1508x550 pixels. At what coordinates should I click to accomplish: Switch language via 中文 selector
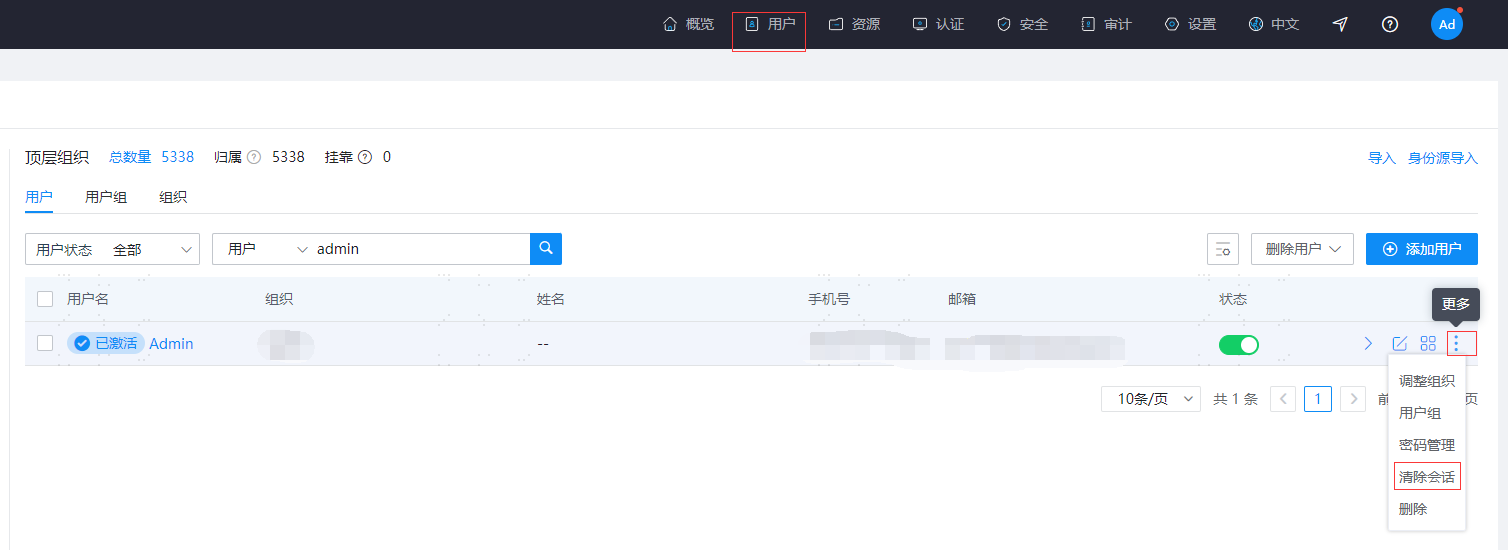1273,24
